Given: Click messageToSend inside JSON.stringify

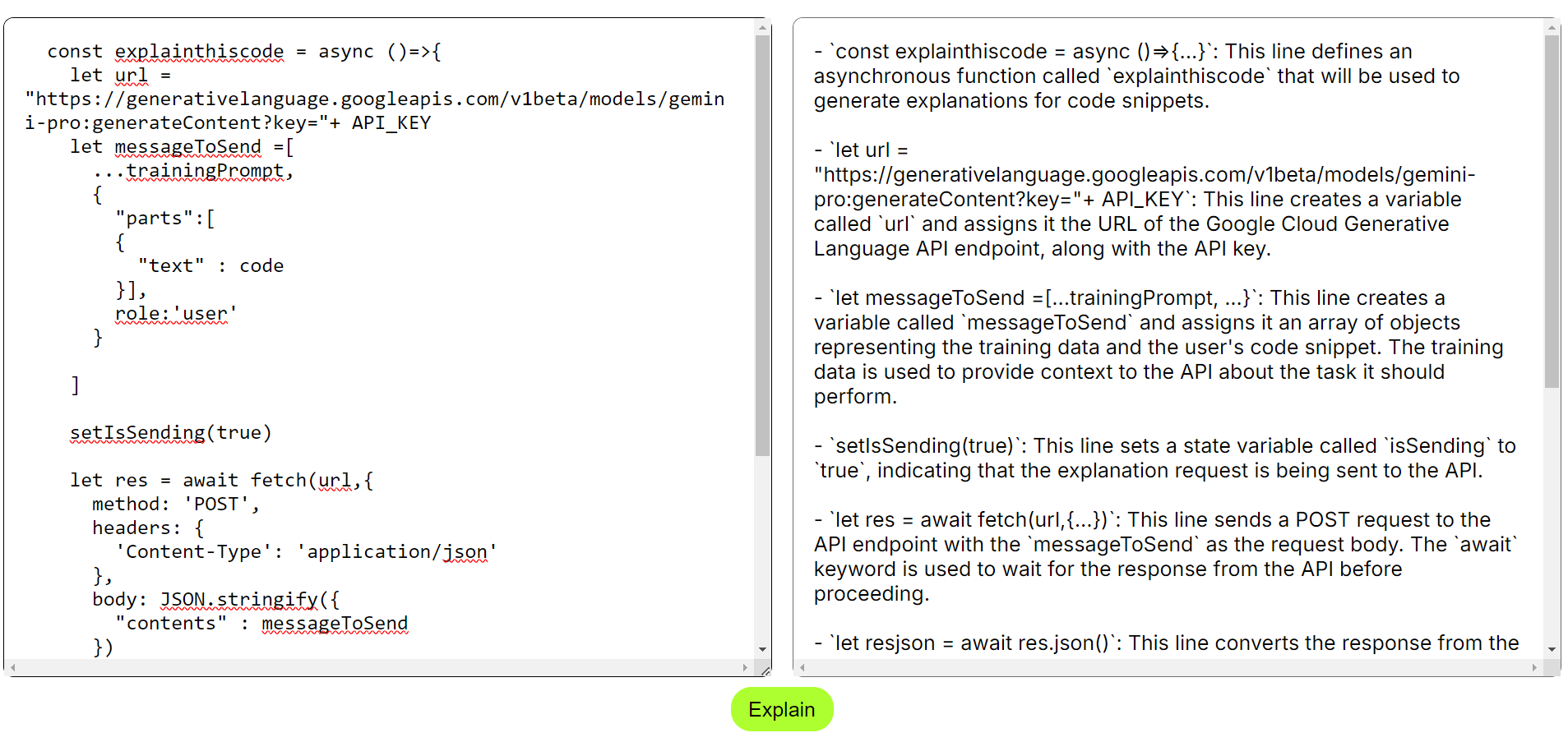Looking at the screenshot, I should point(335,623).
